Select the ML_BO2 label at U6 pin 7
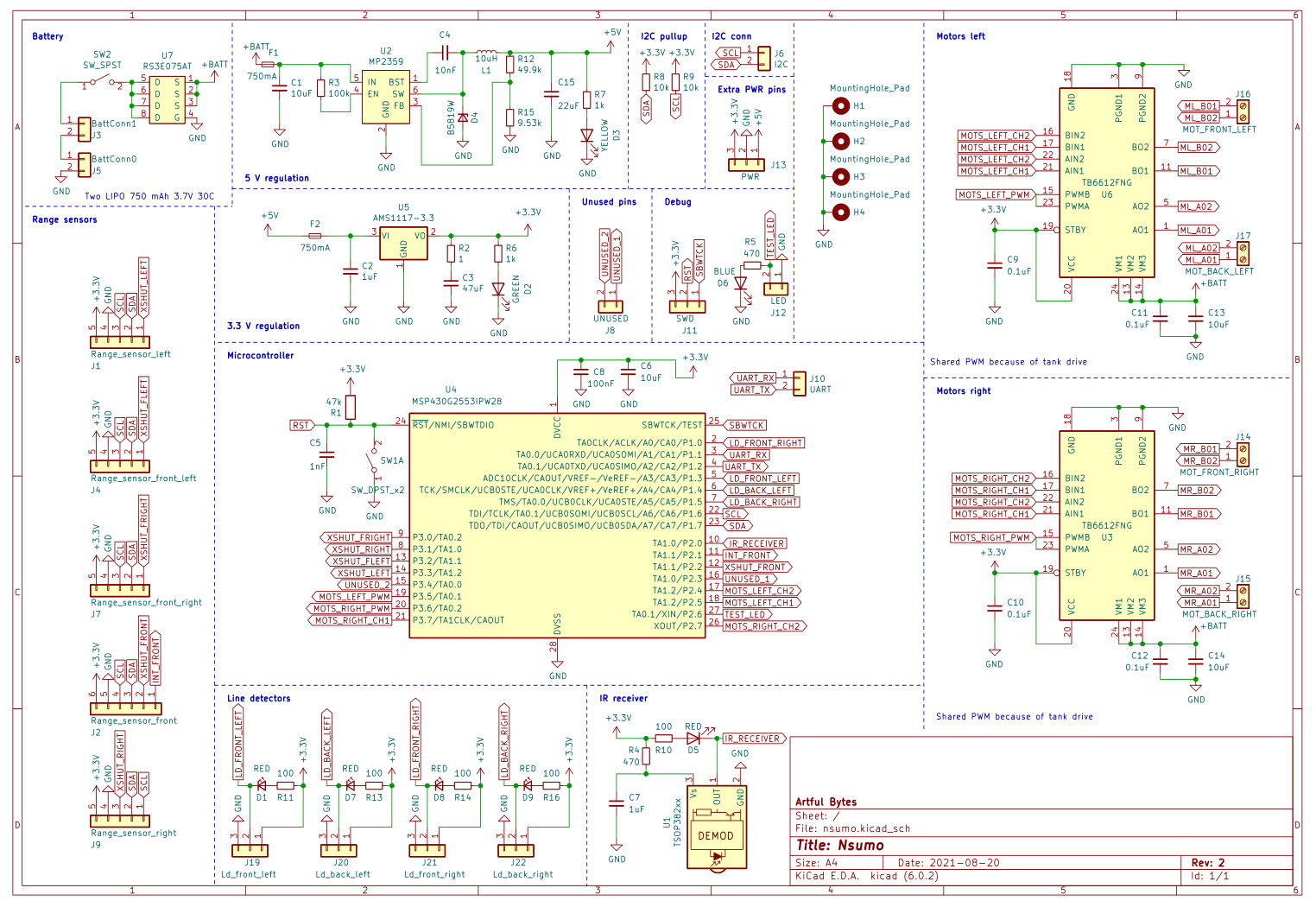 pyautogui.click(x=1197, y=148)
